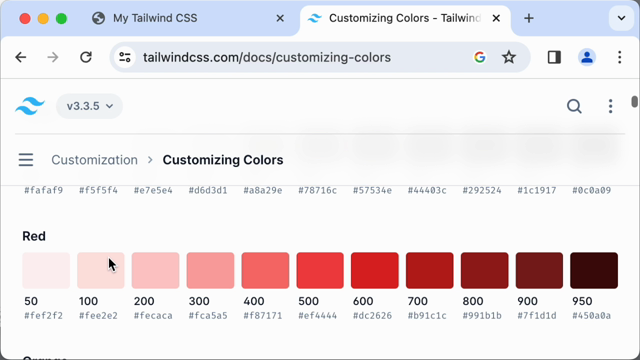Reload the page
The height and width of the screenshot is (360, 640).
(86, 57)
